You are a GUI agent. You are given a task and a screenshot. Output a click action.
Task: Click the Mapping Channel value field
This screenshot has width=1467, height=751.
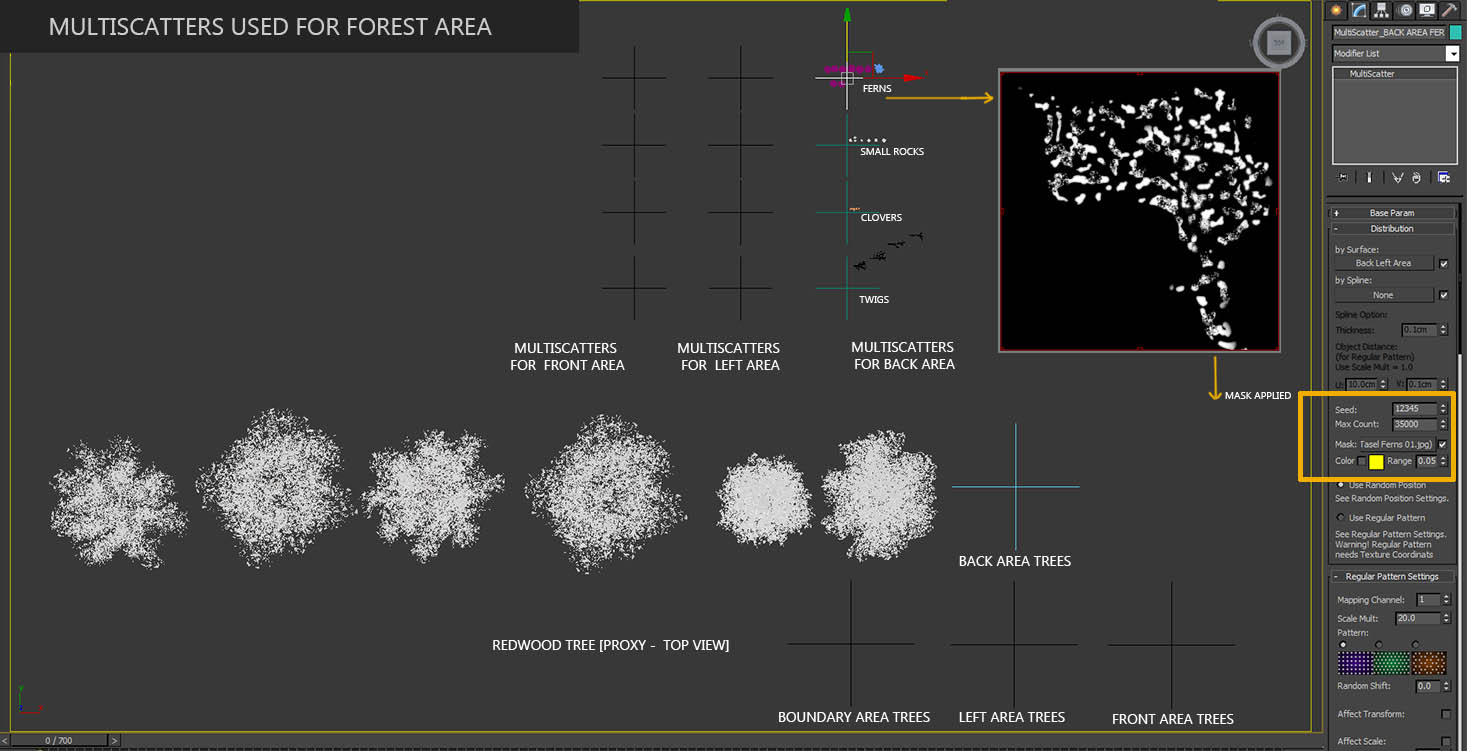coord(1428,600)
